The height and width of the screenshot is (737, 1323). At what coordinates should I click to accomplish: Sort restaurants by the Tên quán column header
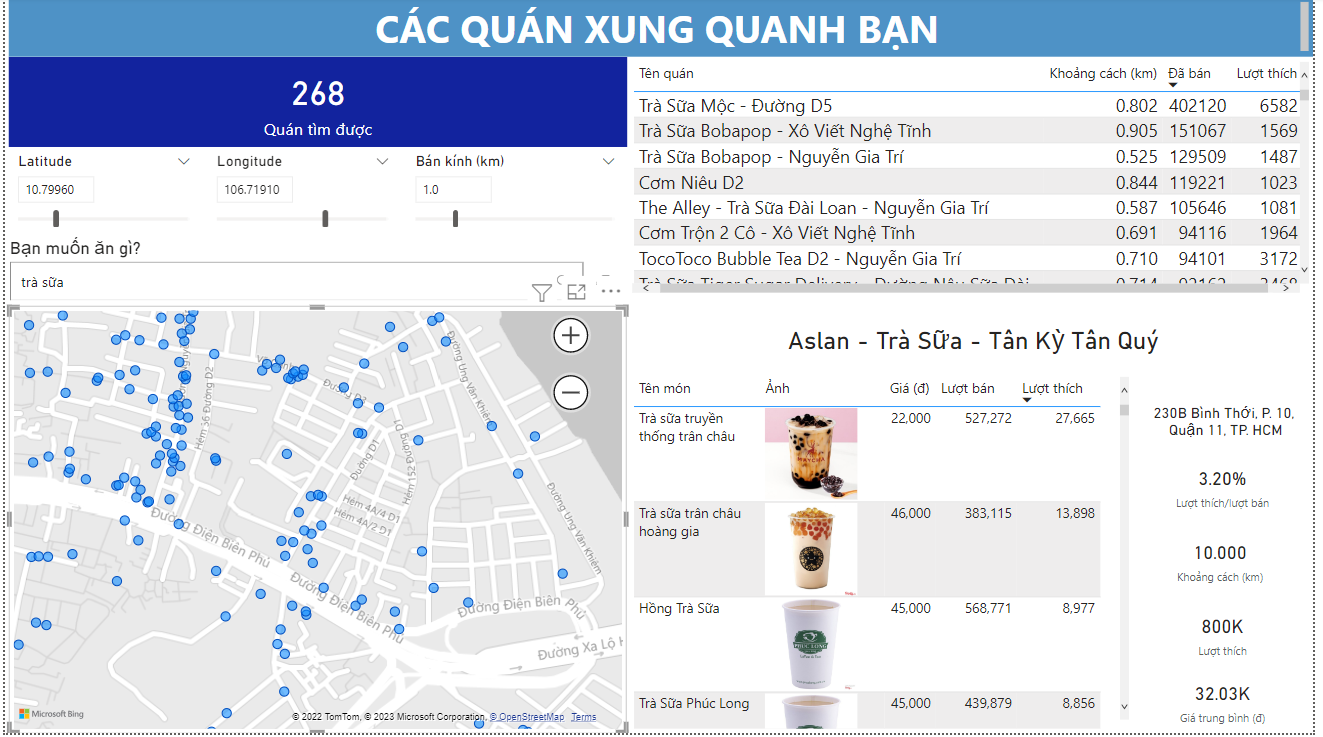tap(666, 73)
